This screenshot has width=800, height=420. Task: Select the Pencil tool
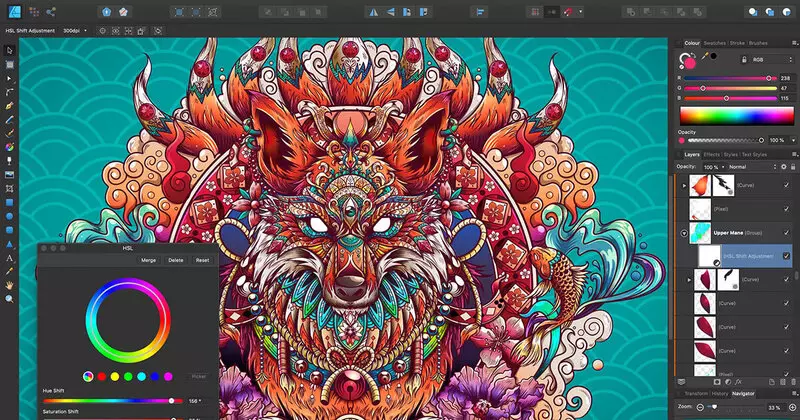(x=9, y=120)
